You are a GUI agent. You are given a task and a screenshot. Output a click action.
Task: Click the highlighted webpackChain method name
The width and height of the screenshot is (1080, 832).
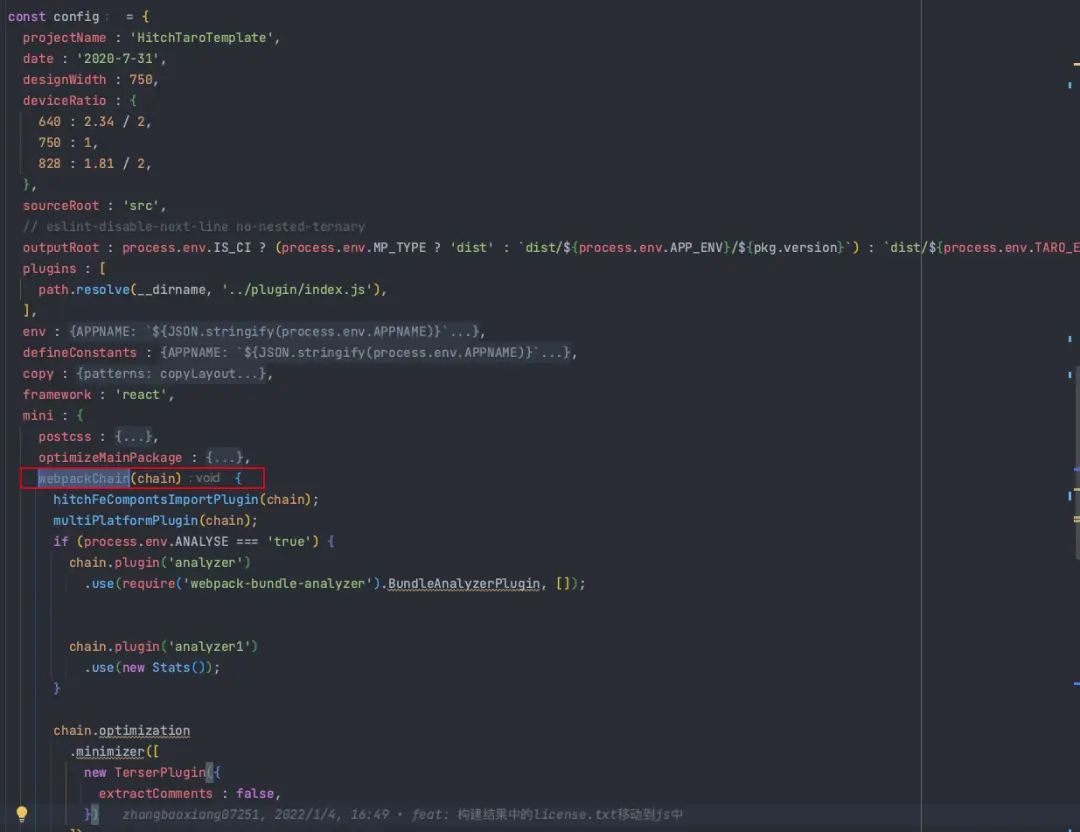tap(83, 478)
